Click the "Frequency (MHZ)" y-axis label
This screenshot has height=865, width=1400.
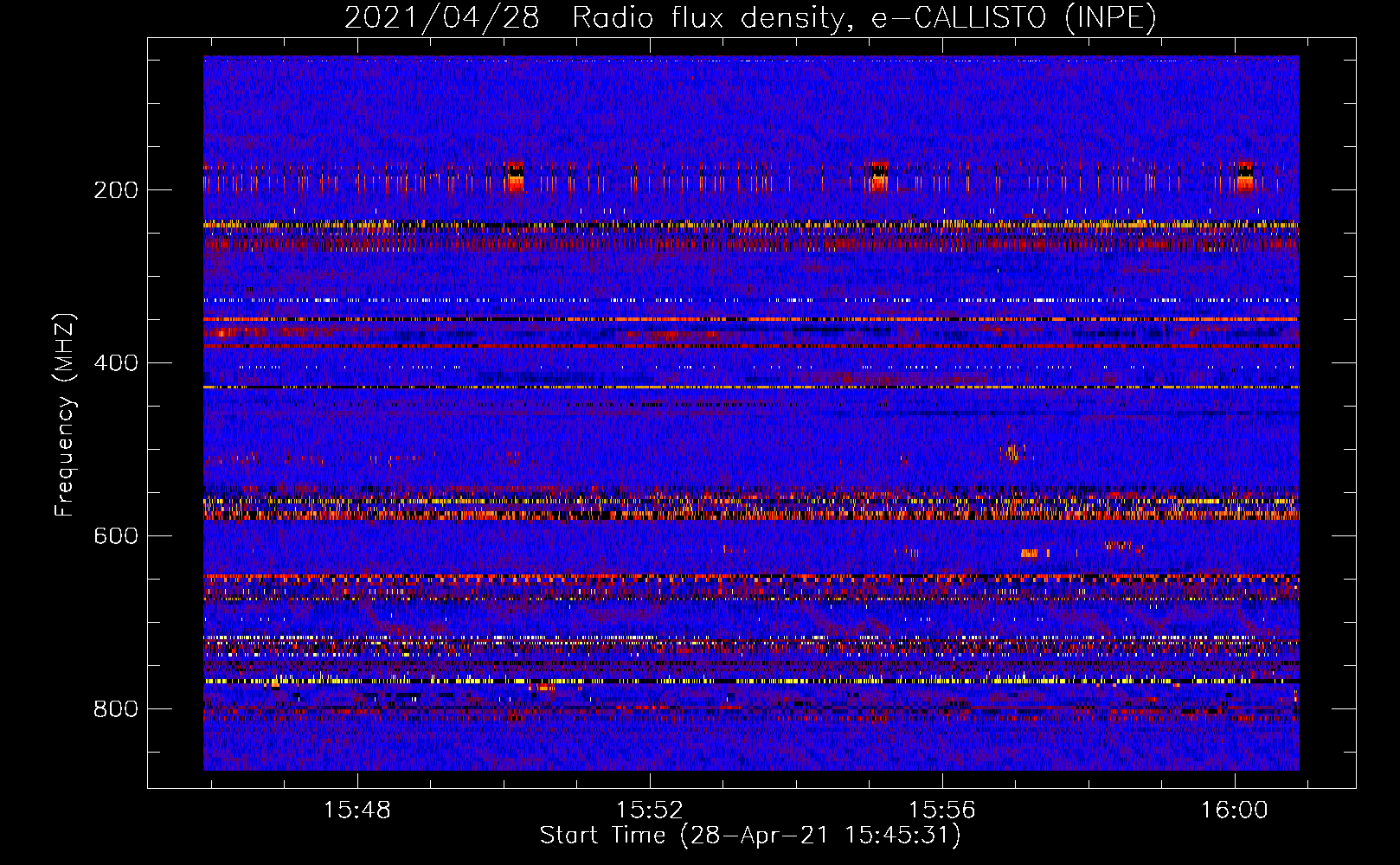coord(65,414)
